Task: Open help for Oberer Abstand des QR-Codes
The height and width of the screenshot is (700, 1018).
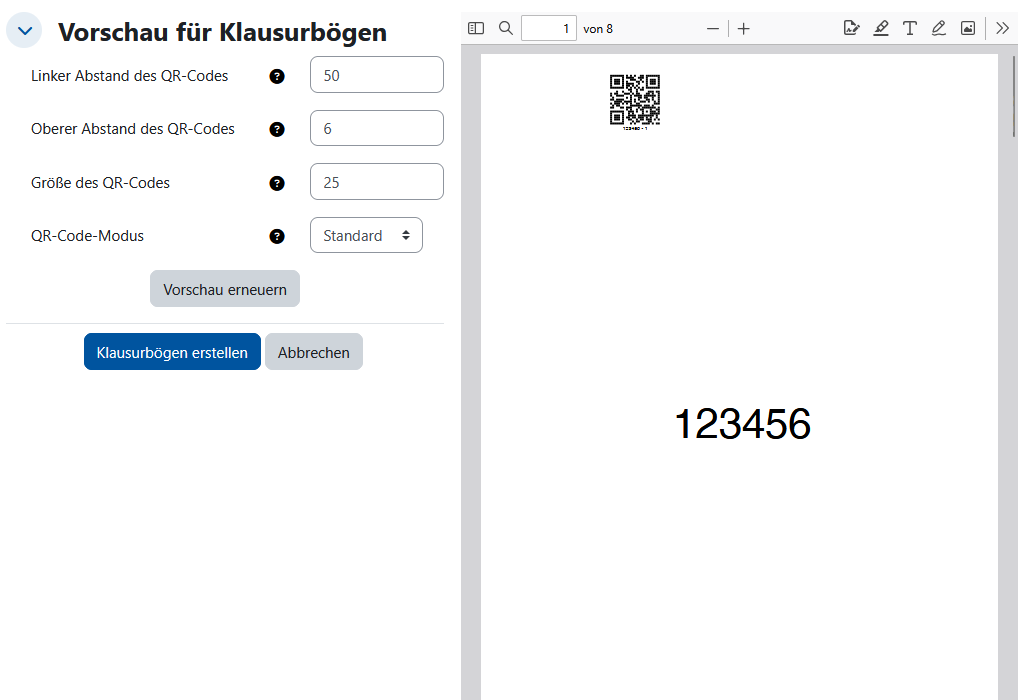Action: 277,130
